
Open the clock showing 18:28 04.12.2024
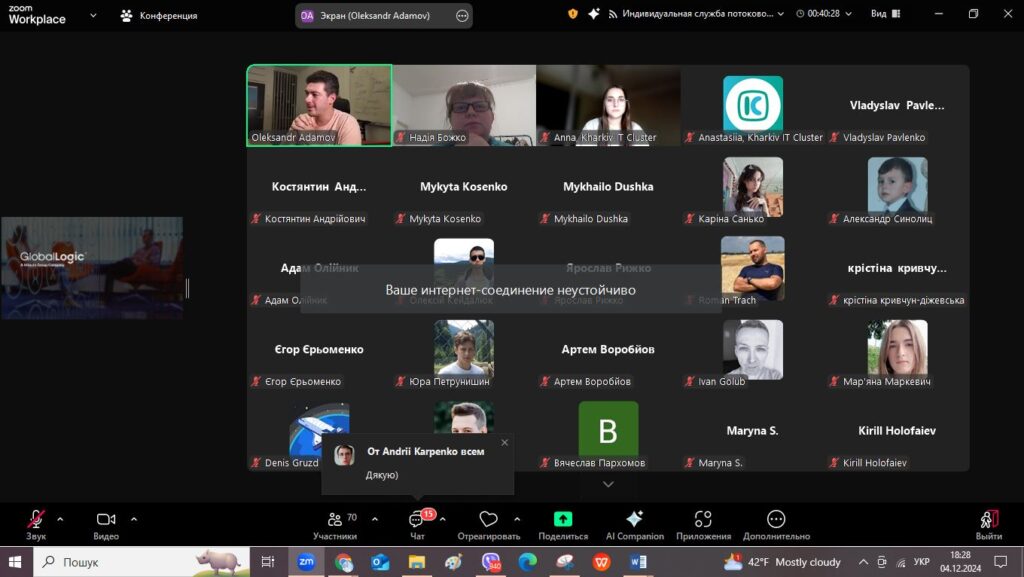(x=961, y=562)
